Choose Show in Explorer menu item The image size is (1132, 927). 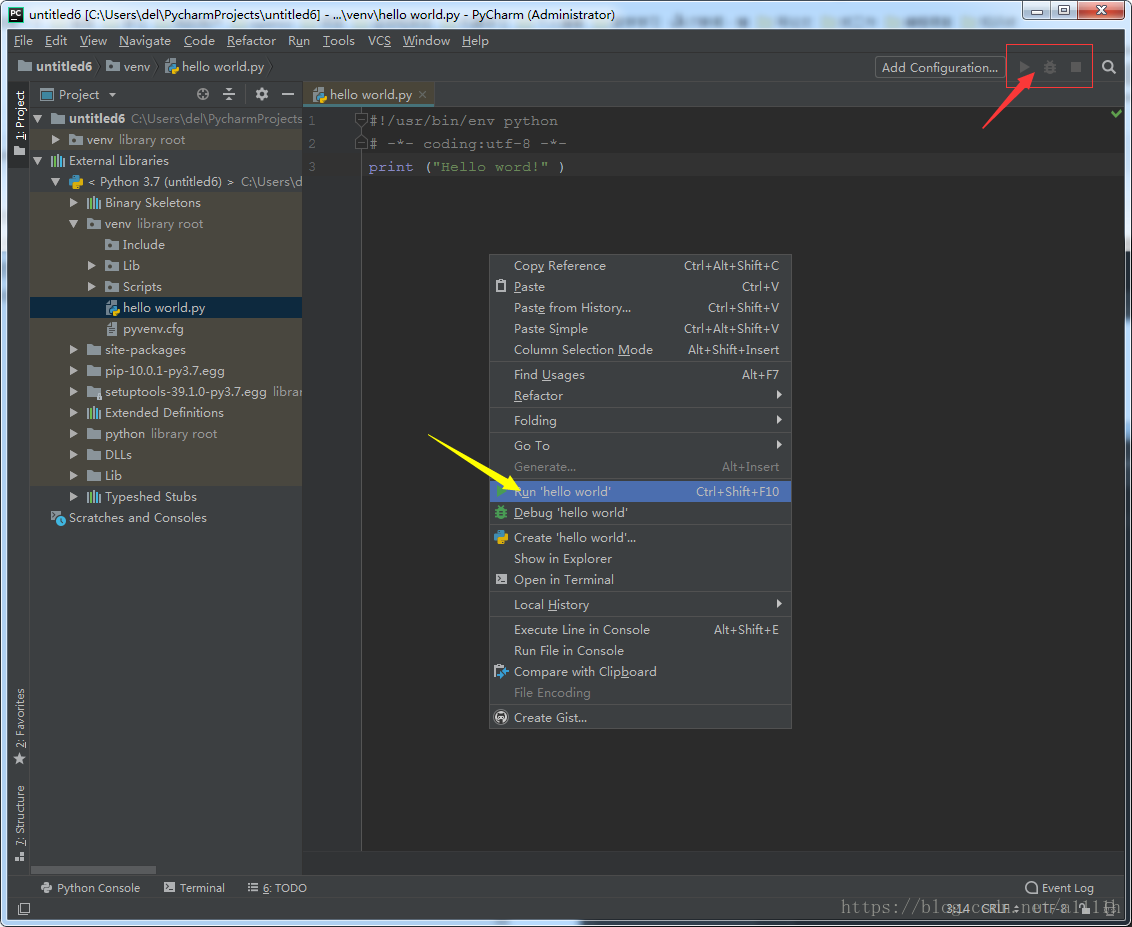pos(640,559)
